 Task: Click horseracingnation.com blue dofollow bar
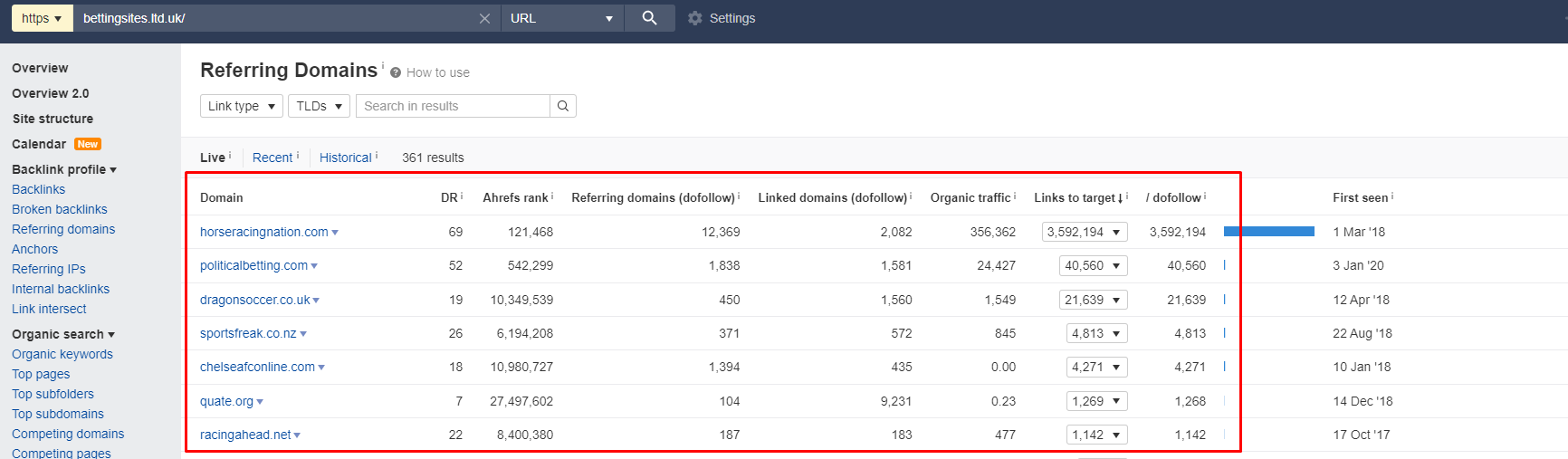pyautogui.click(x=1269, y=232)
